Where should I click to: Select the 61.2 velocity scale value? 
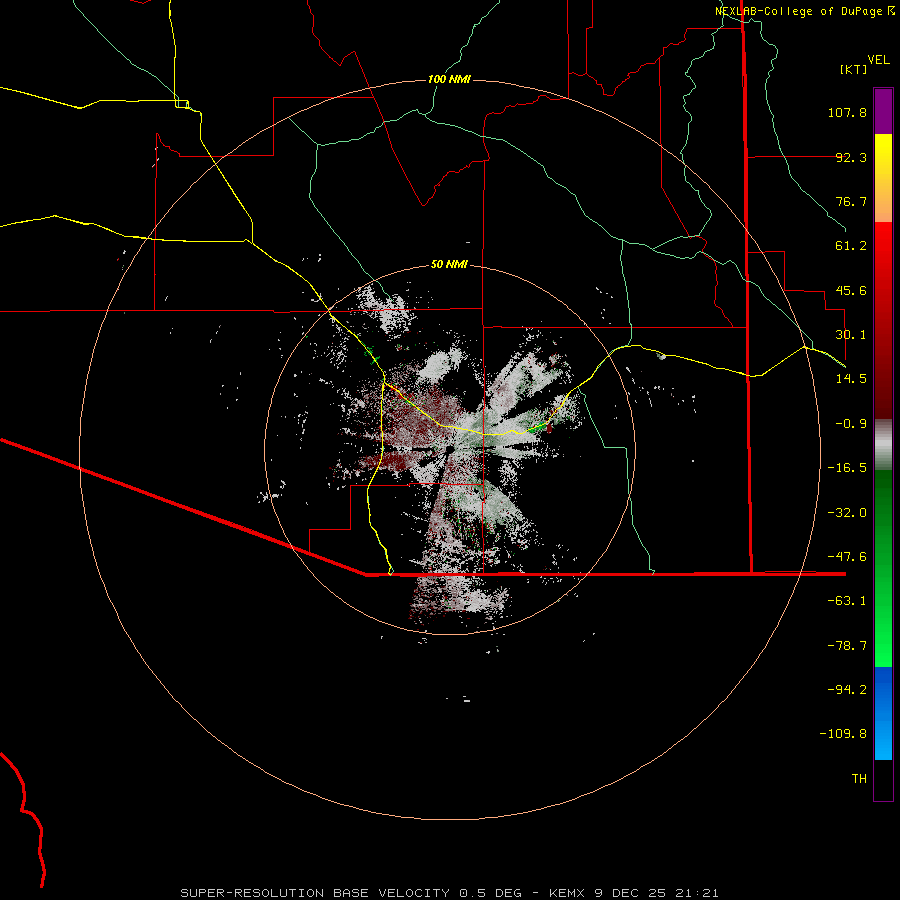(x=851, y=246)
